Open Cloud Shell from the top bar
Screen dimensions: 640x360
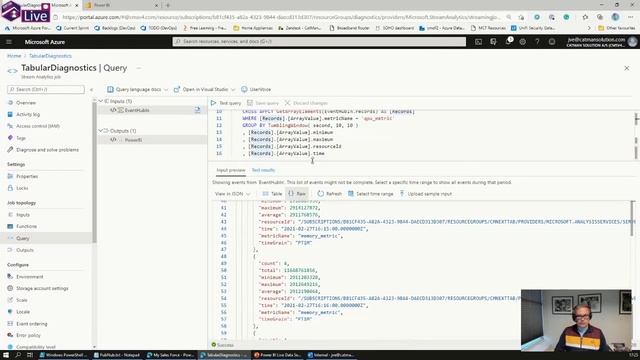[x=478, y=42]
